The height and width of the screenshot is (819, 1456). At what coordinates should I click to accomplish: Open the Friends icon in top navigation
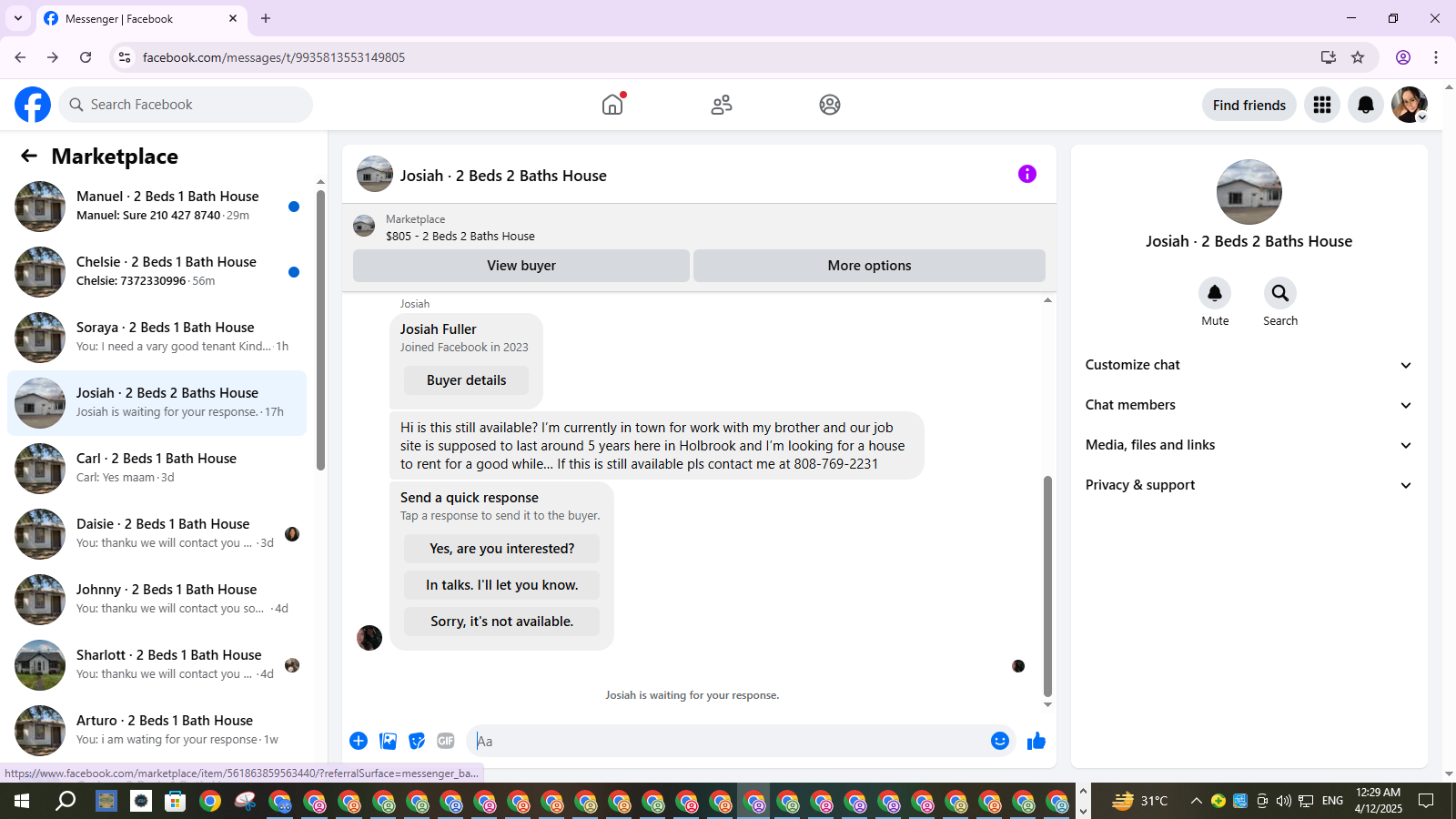[722, 105]
